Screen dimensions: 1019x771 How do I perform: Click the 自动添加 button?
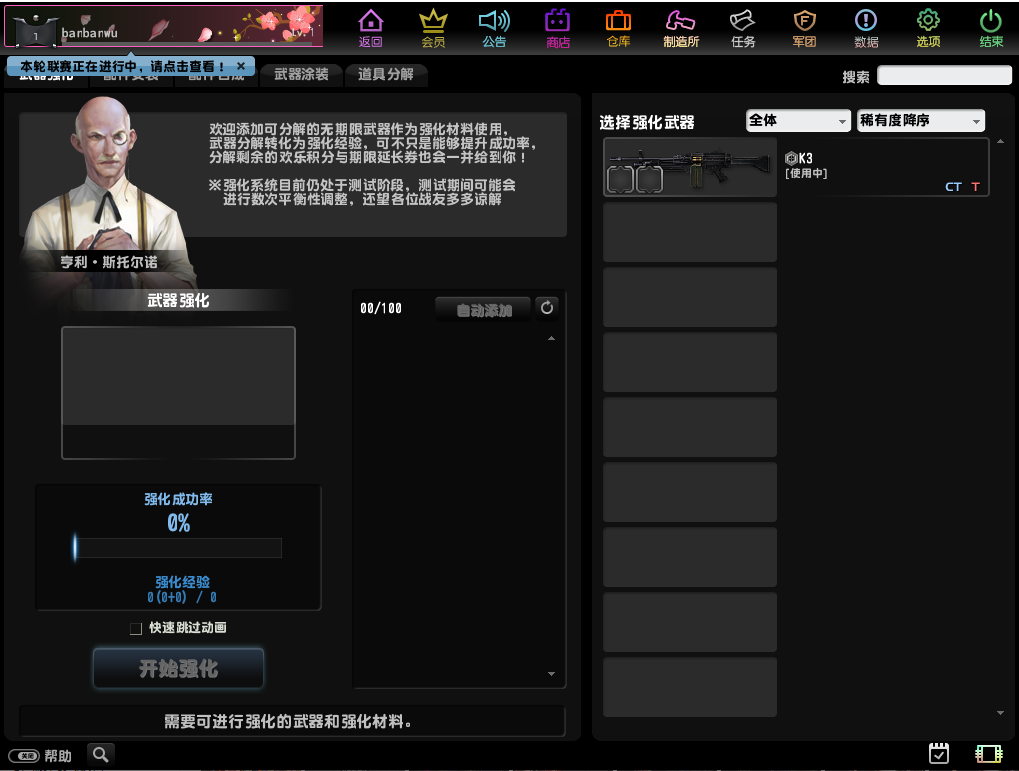pyautogui.click(x=484, y=310)
